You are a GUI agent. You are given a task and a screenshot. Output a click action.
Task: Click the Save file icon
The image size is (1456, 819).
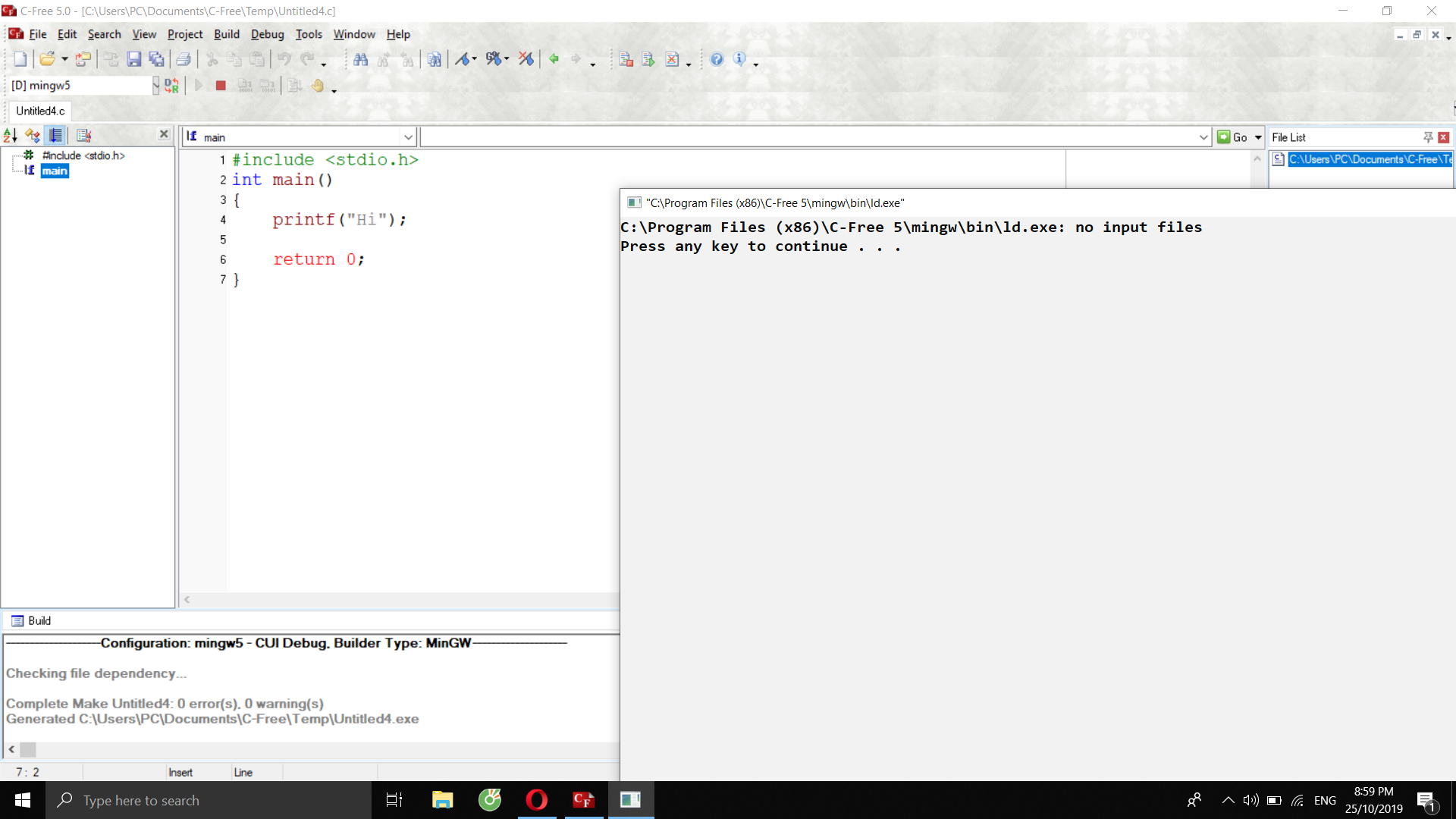pyautogui.click(x=134, y=59)
